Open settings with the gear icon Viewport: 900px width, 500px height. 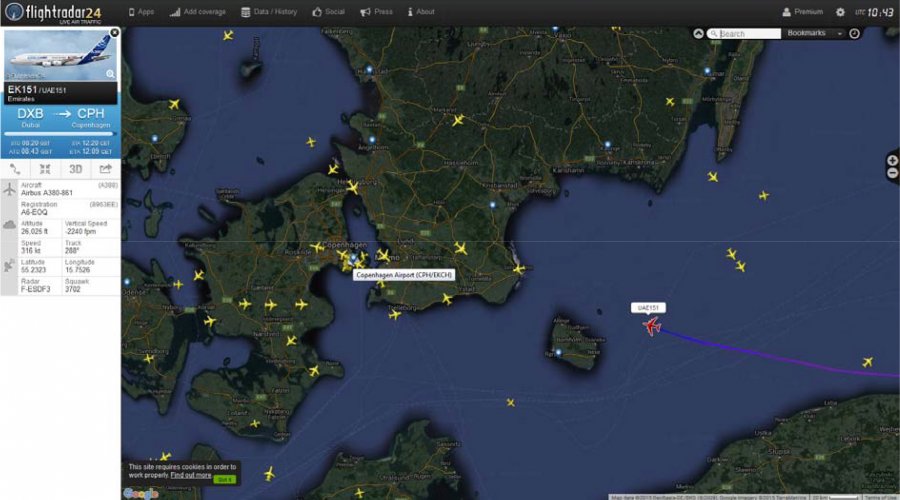point(840,12)
